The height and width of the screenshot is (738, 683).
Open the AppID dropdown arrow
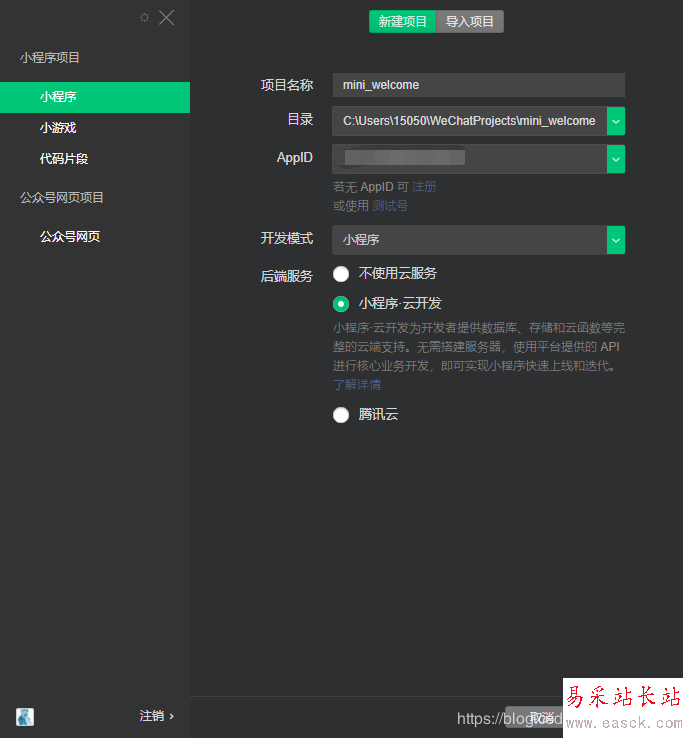(616, 159)
